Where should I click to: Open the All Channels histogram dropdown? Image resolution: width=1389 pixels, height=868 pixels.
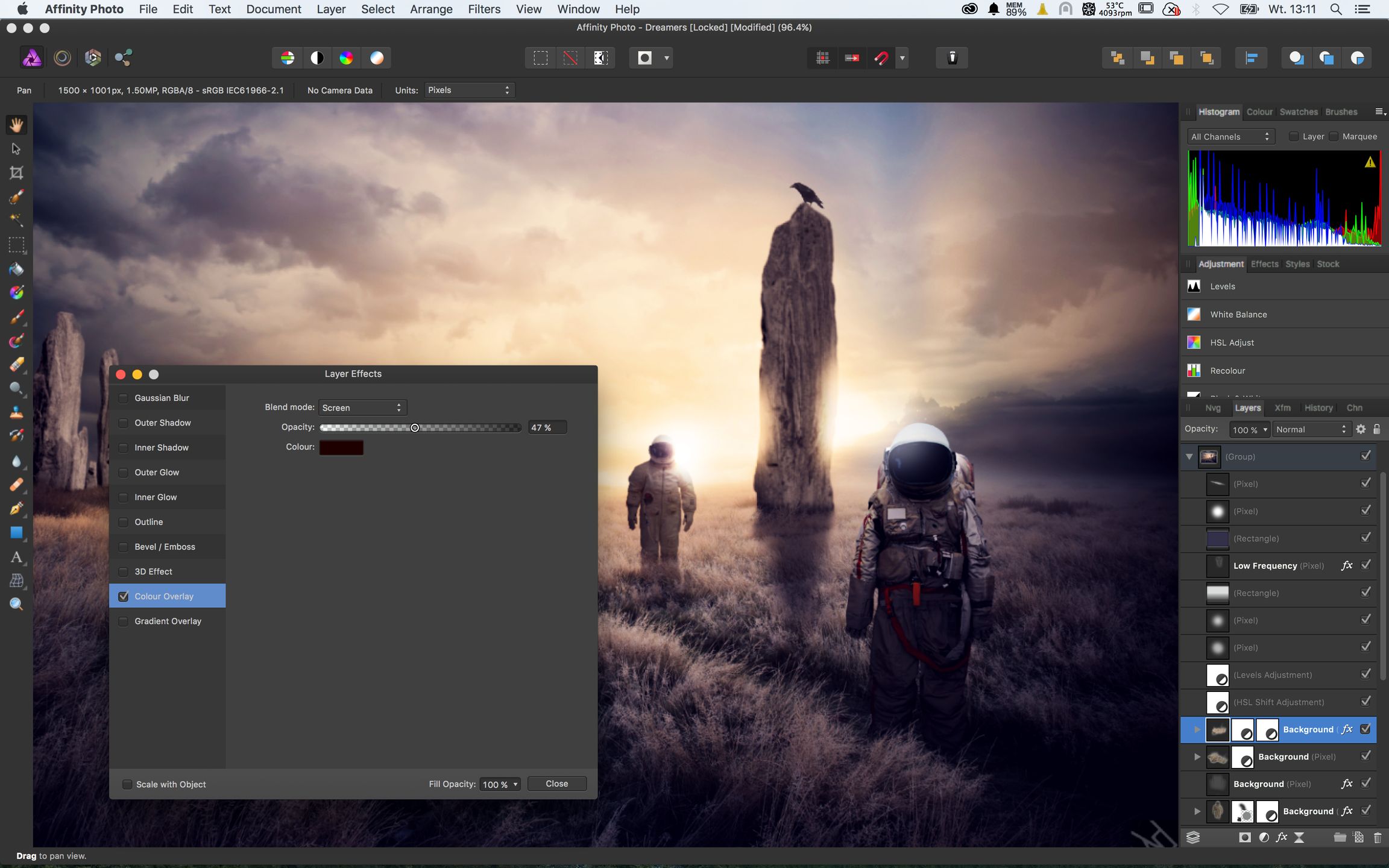click(1230, 137)
